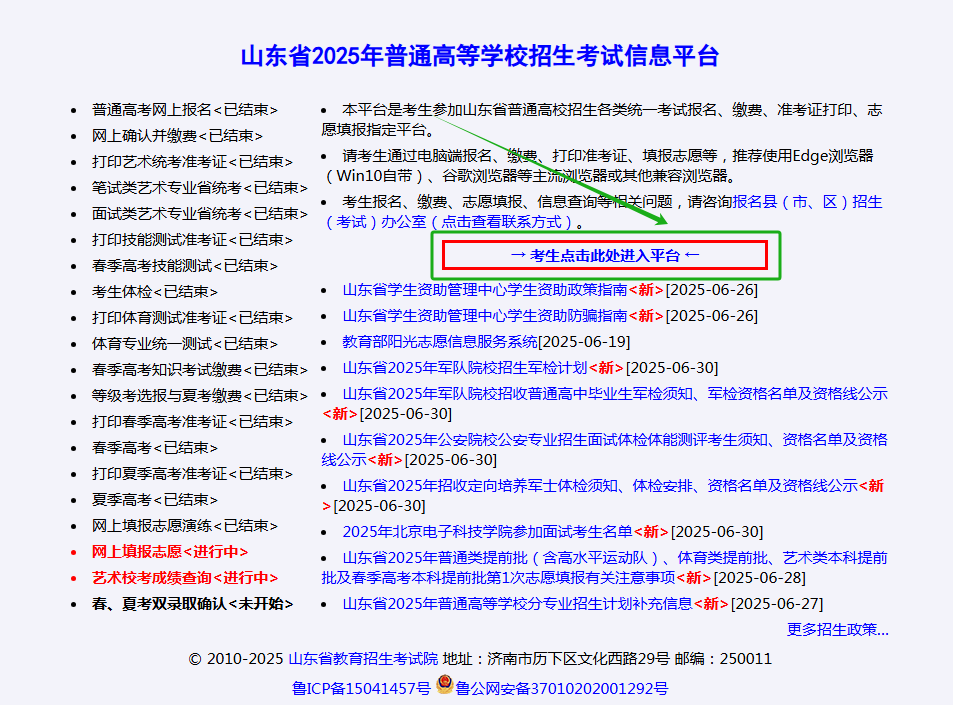Click 春季高考技能测试<已结束> text
The width and height of the screenshot is (953, 705).
[x=185, y=266]
